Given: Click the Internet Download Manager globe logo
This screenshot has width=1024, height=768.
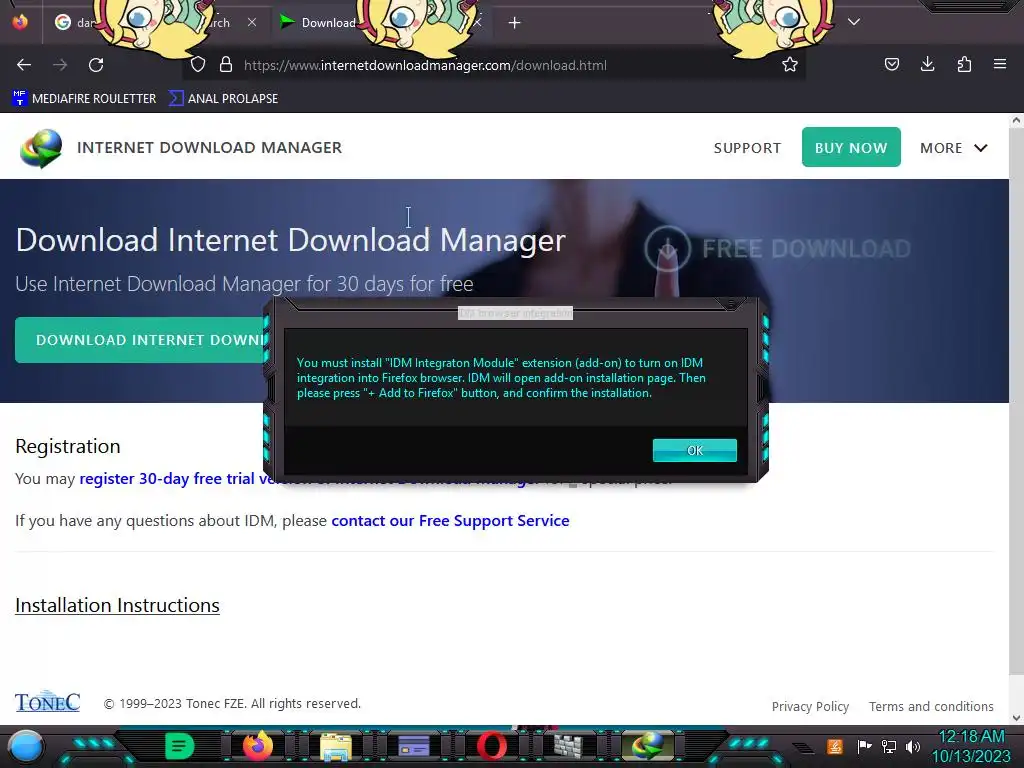Looking at the screenshot, I should click(x=41, y=148).
